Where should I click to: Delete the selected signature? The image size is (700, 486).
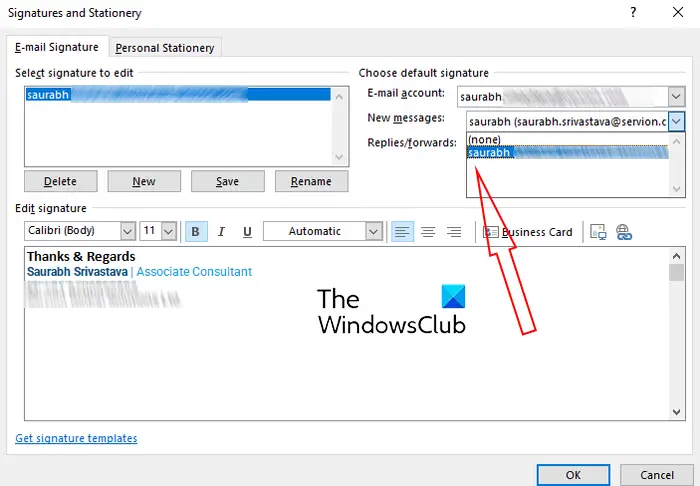60,181
